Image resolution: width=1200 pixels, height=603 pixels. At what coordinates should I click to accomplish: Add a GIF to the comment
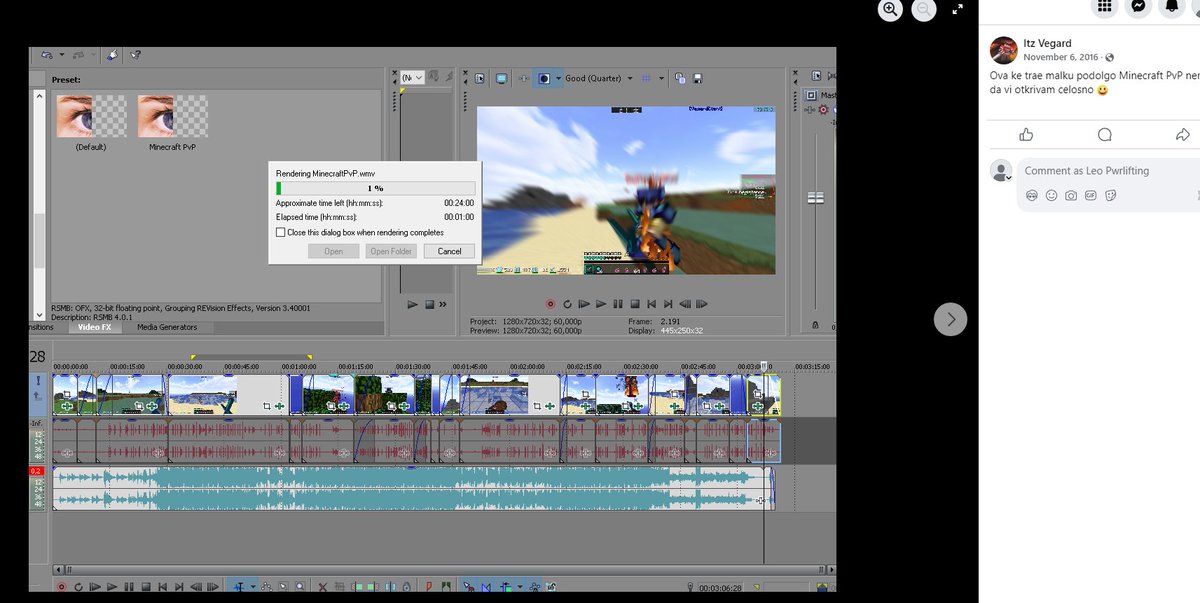(1091, 196)
